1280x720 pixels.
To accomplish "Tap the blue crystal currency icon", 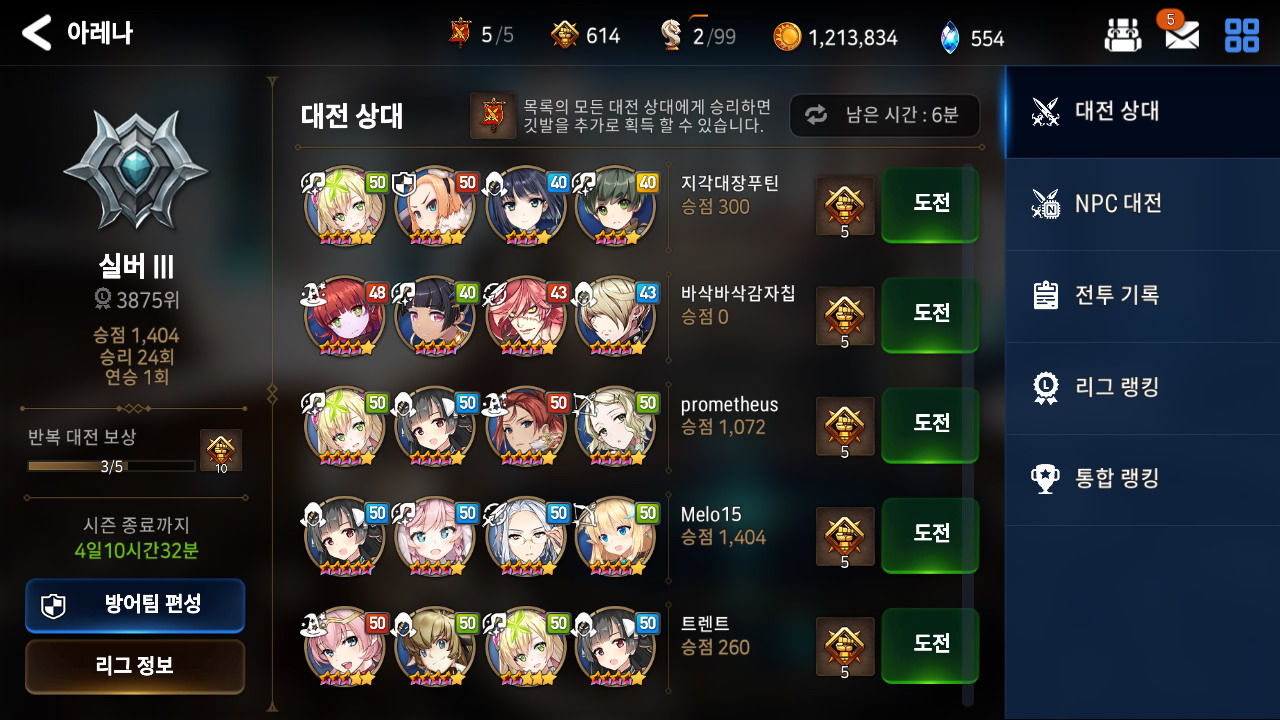I will [x=949, y=37].
